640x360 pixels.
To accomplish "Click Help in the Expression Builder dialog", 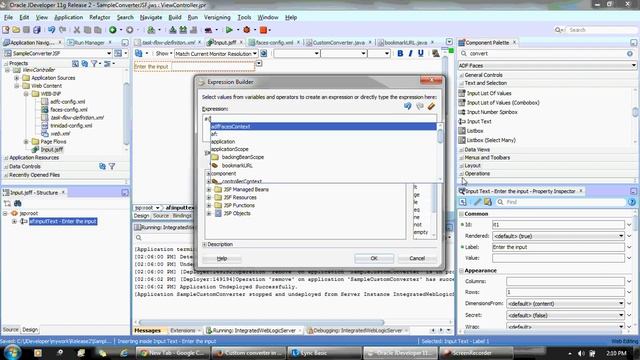I will tap(222, 258).
